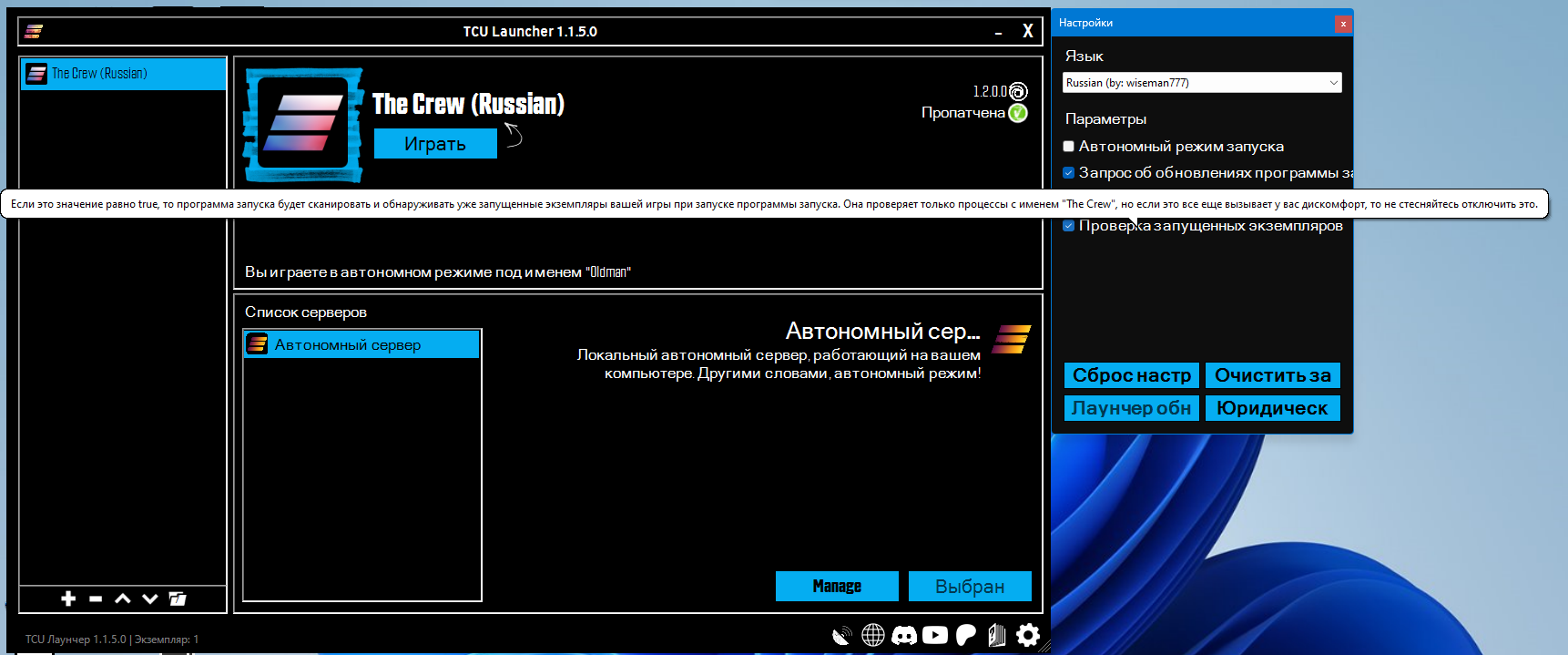Toggle Проверка запущенных экземпляров checkbox
The width and height of the screenshot is (1568, 655).
click(1069, 226)
